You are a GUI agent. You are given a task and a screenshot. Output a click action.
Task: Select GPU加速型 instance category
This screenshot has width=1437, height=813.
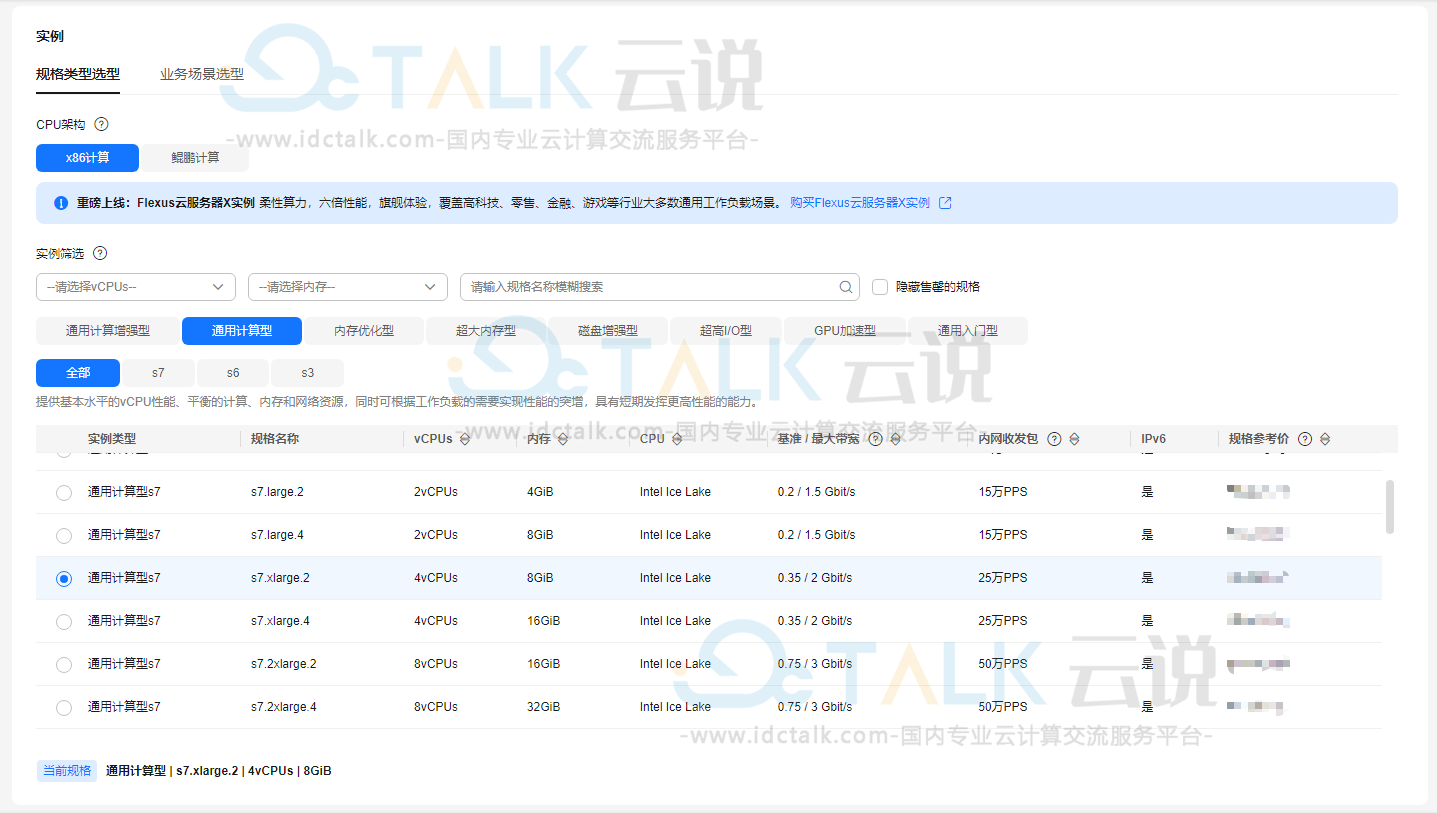(845, 331)
